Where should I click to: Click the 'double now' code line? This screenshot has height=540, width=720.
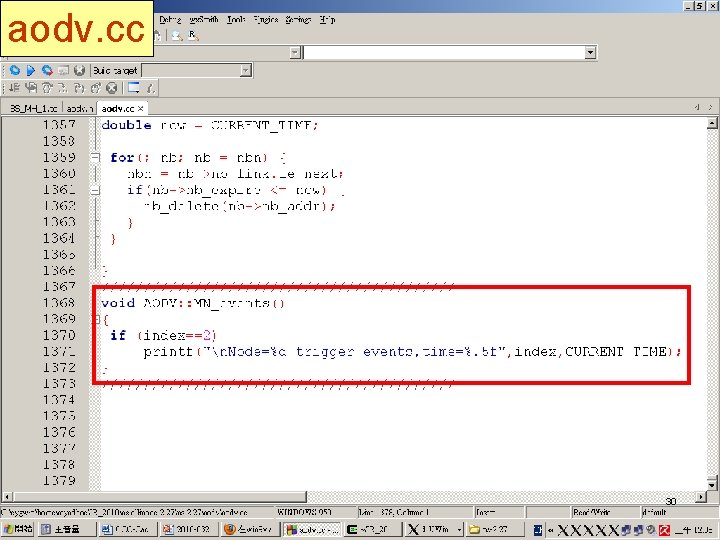pyautogui.click(x=209, y=125)
